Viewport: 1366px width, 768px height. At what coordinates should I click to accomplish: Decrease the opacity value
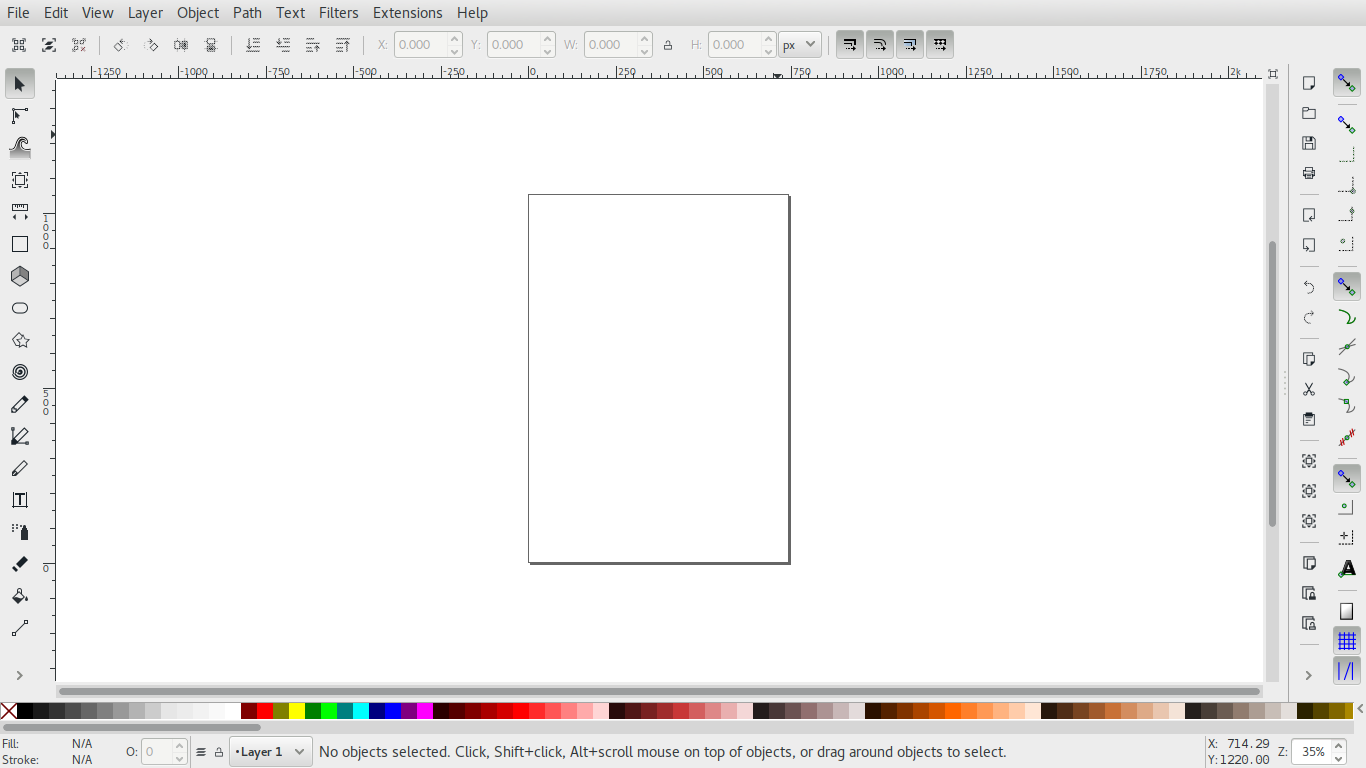click(x=180, y=758)
